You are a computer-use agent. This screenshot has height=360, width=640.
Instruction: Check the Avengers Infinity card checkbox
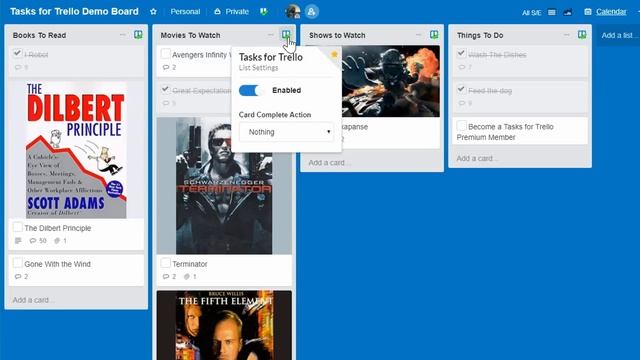coord(165,54)
